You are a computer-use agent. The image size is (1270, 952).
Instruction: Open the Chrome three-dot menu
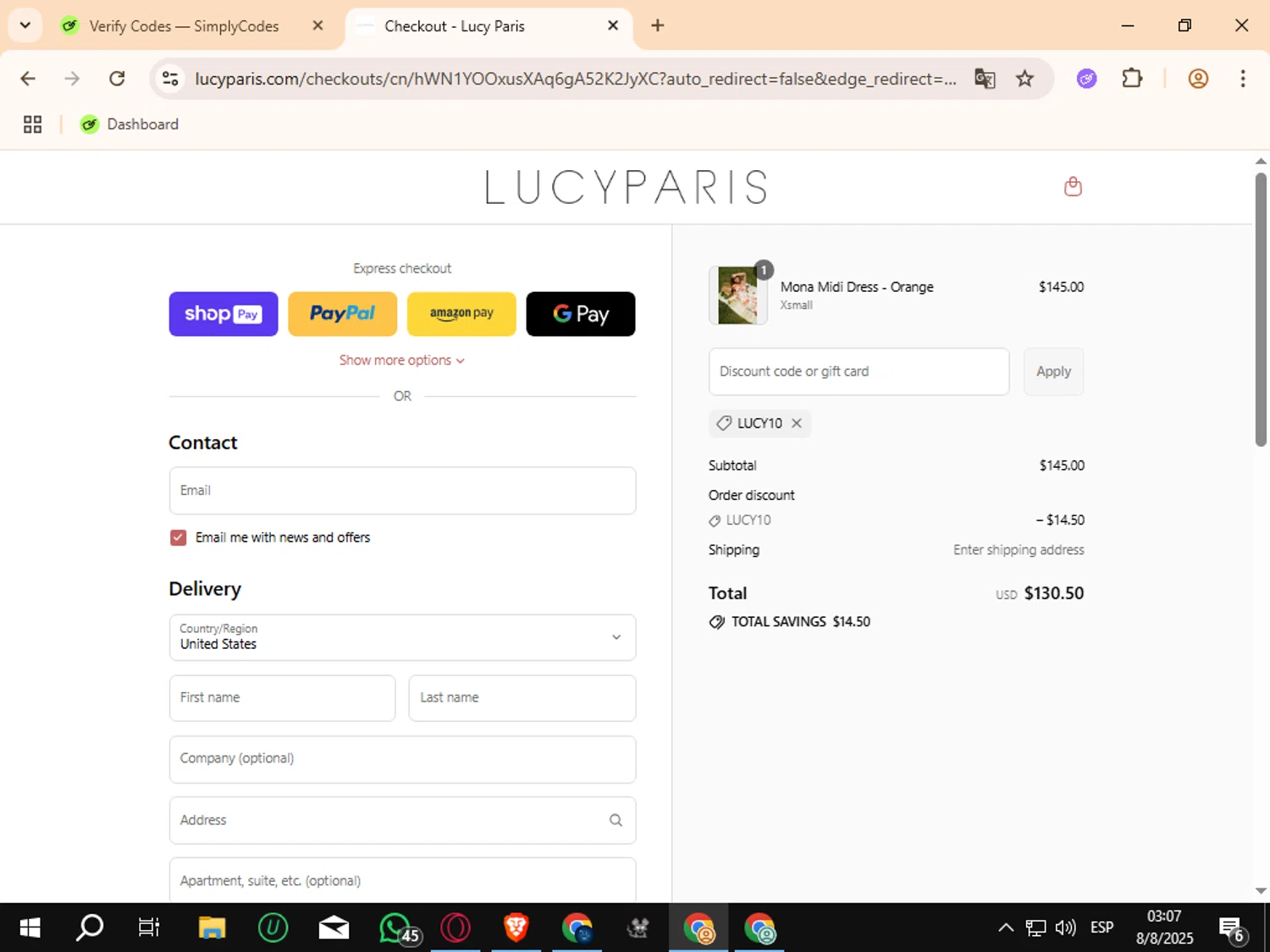pyautogui.click(x=1243, y=79)
